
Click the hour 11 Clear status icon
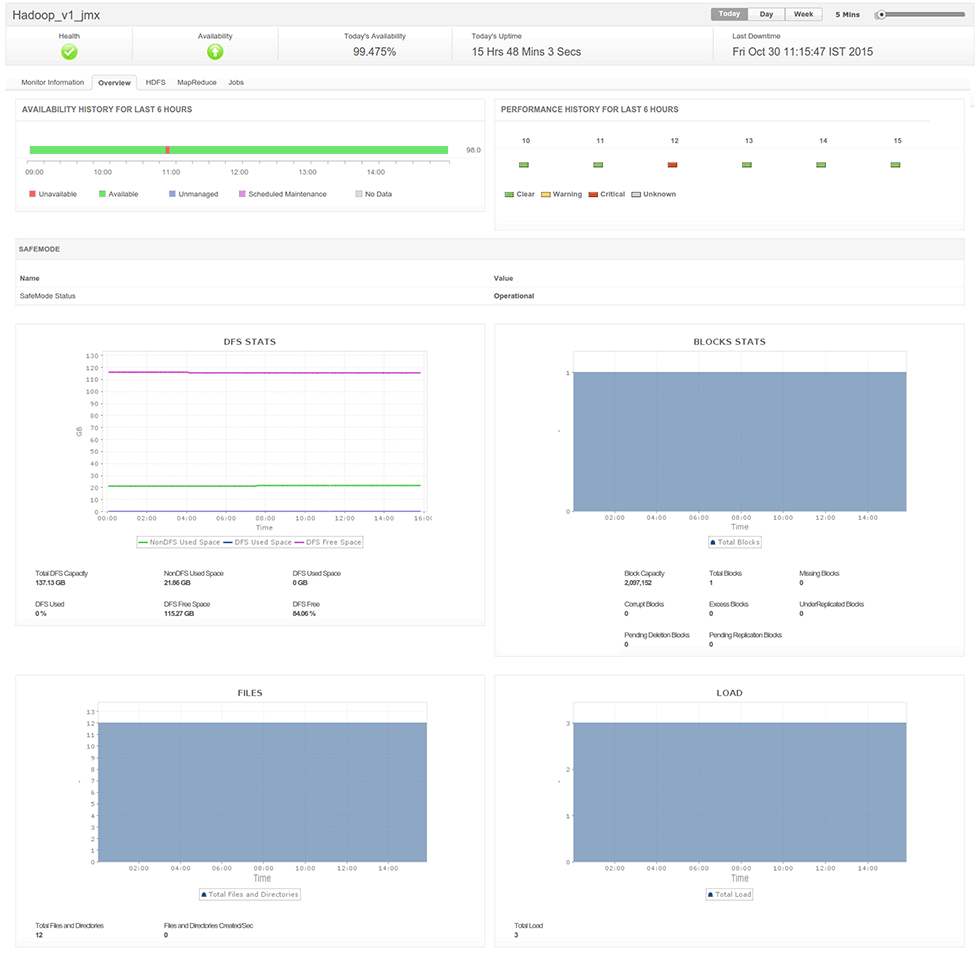(x=598, y=165)
